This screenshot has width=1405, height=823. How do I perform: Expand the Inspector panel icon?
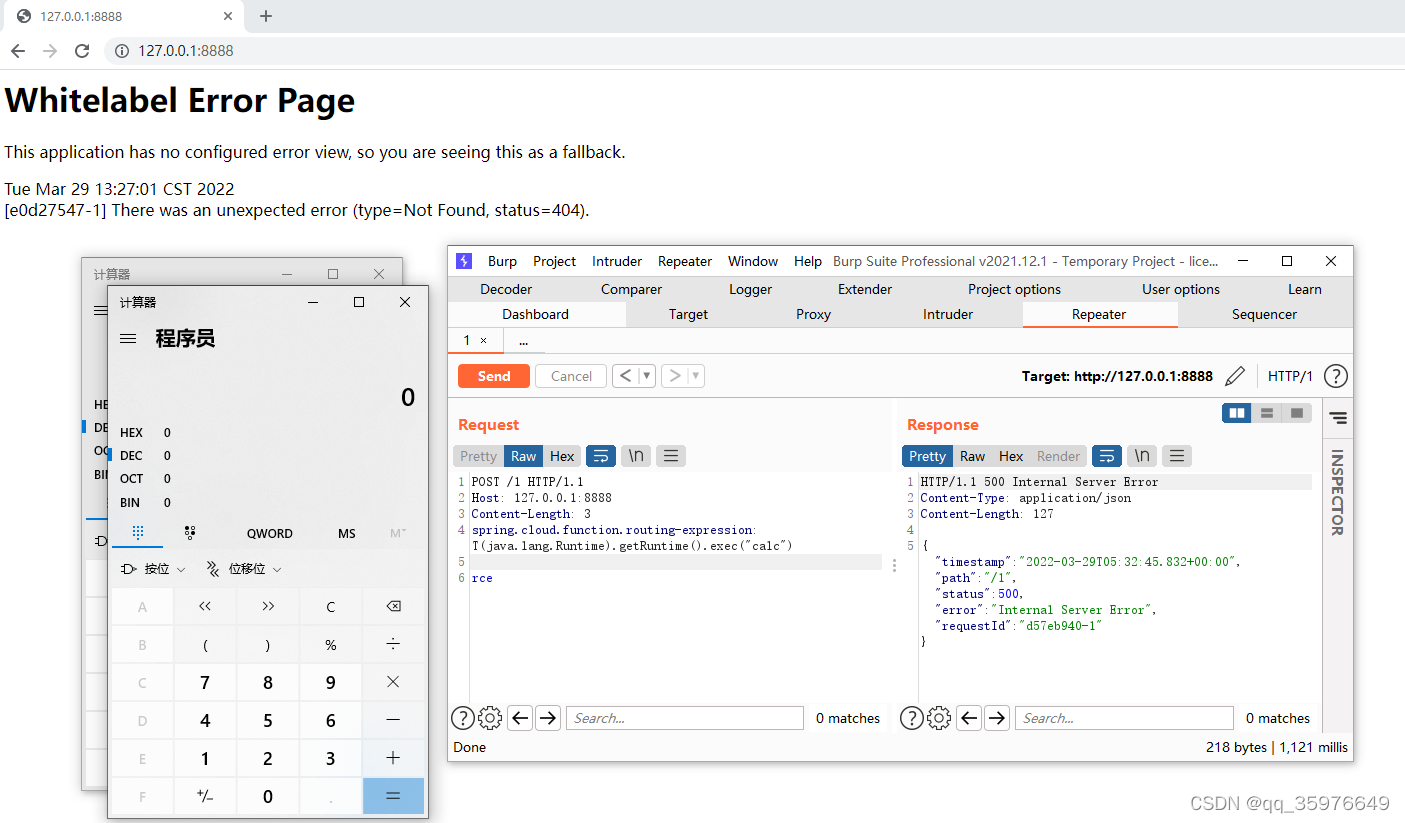(x=1338, y=418)
